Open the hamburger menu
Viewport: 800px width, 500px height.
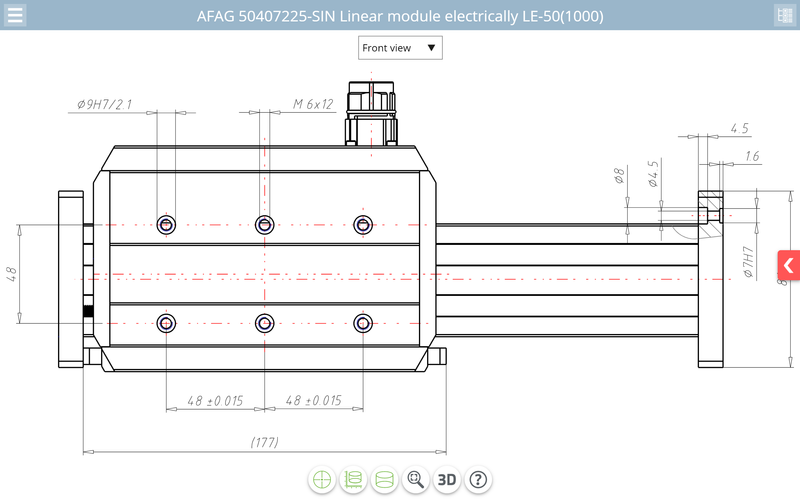click(15, 15)
